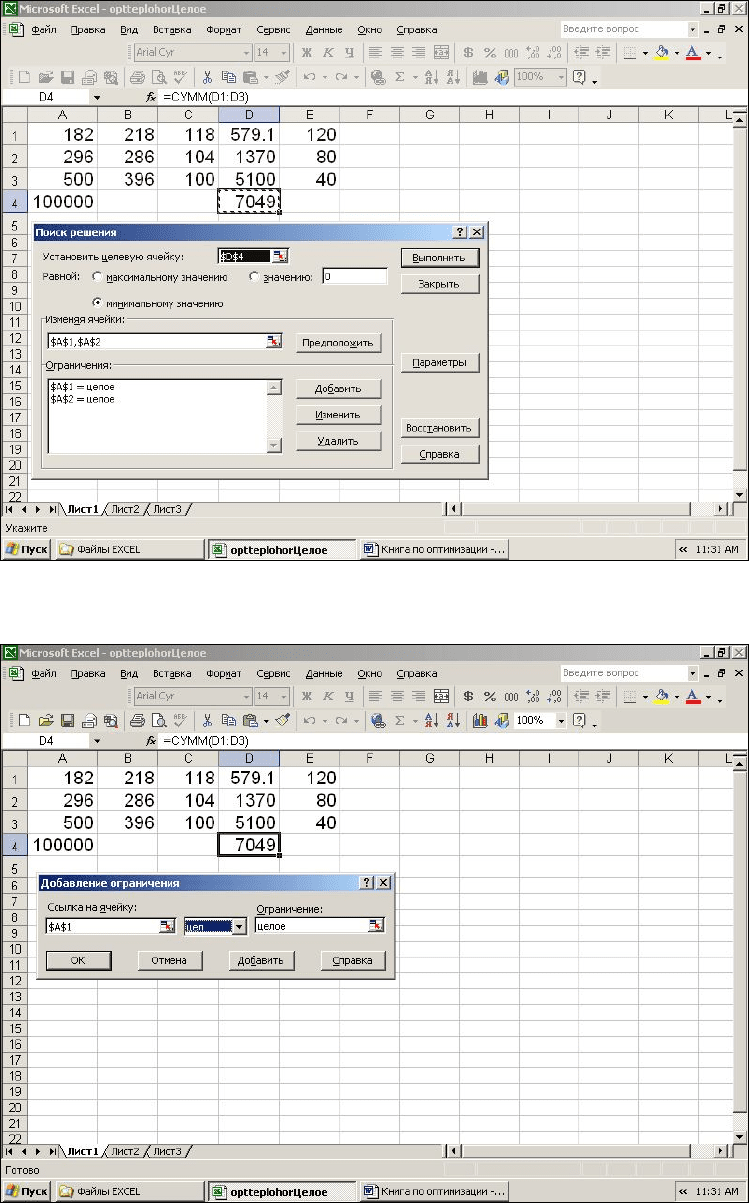Click the AutoSum sigma icon in lower Excel window
The width and height of the screenshot is (749, 1203).
click(401, 720)
